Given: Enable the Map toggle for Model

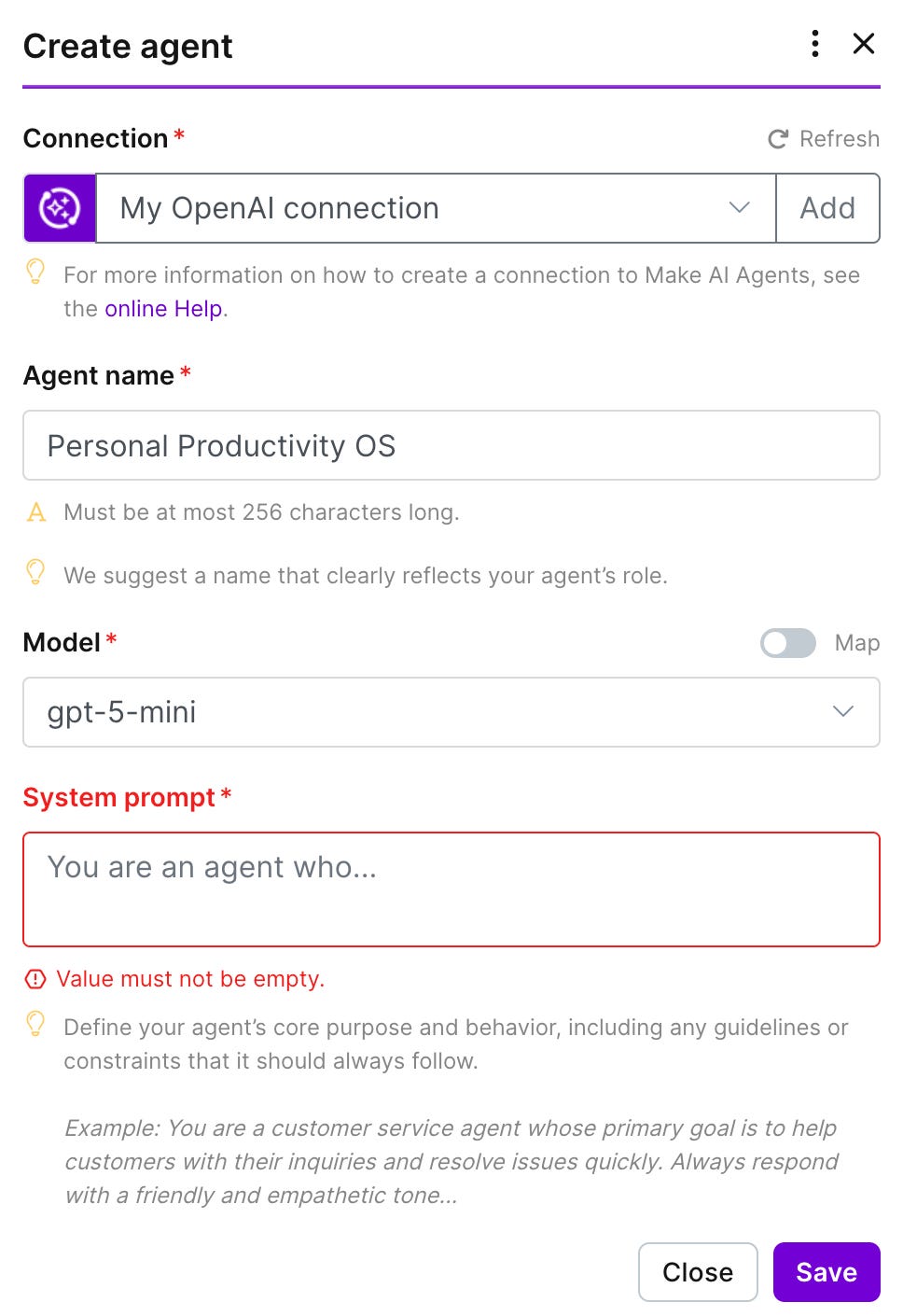Looking at the screenshot, I should (x=787, y=643).
